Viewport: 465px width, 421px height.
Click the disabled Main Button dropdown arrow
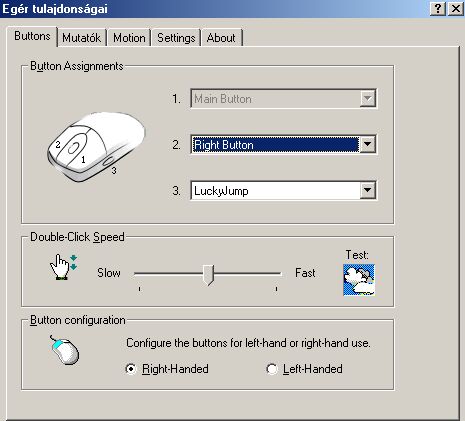[x=367, y=98]
